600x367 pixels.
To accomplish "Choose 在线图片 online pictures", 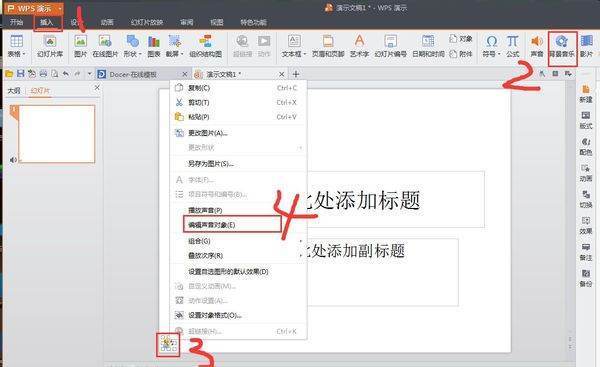I will click(x=105, y=46).
